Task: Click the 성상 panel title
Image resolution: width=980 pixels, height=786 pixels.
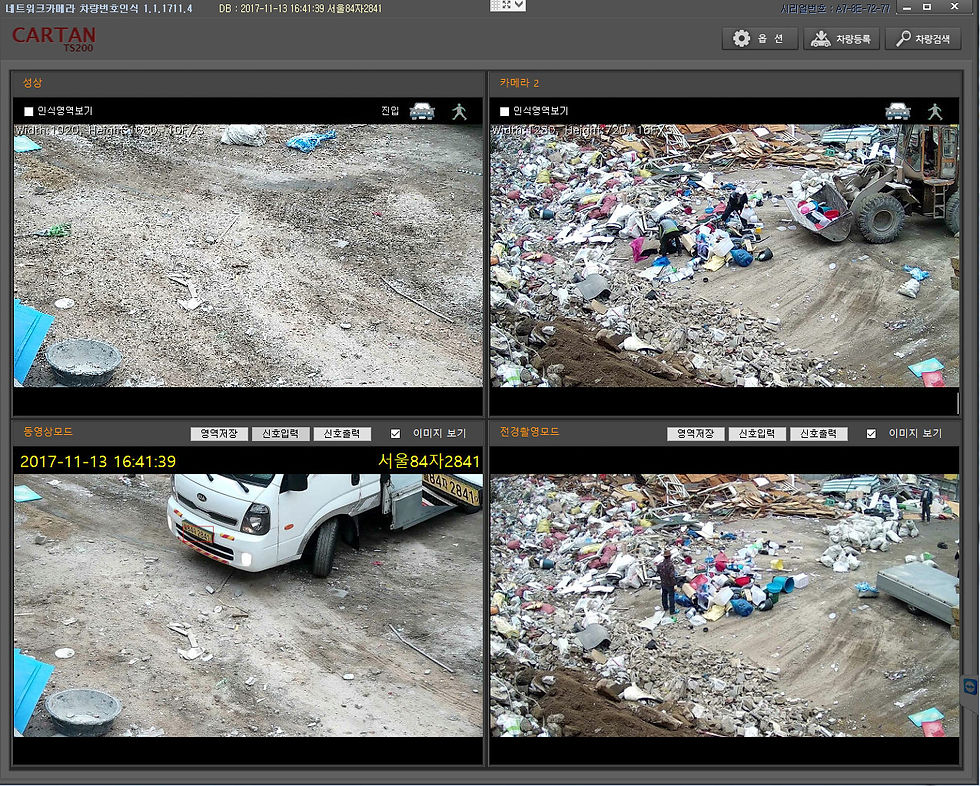Action: (32, 82)
